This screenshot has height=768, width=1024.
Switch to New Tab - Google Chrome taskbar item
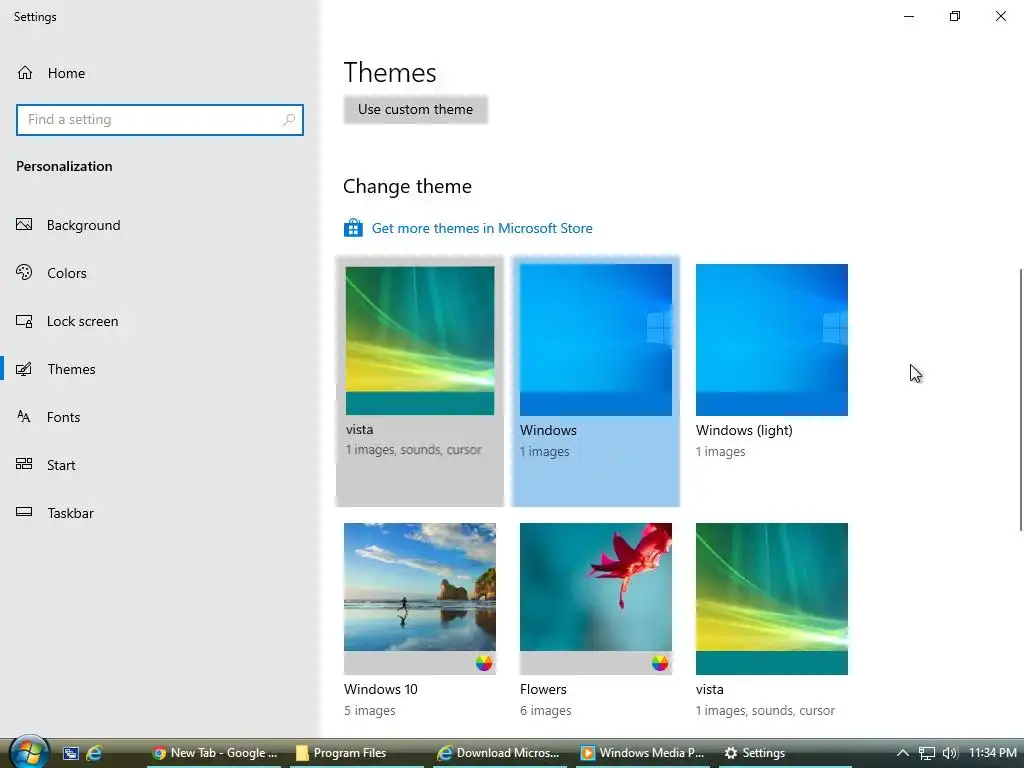(214, 753)
